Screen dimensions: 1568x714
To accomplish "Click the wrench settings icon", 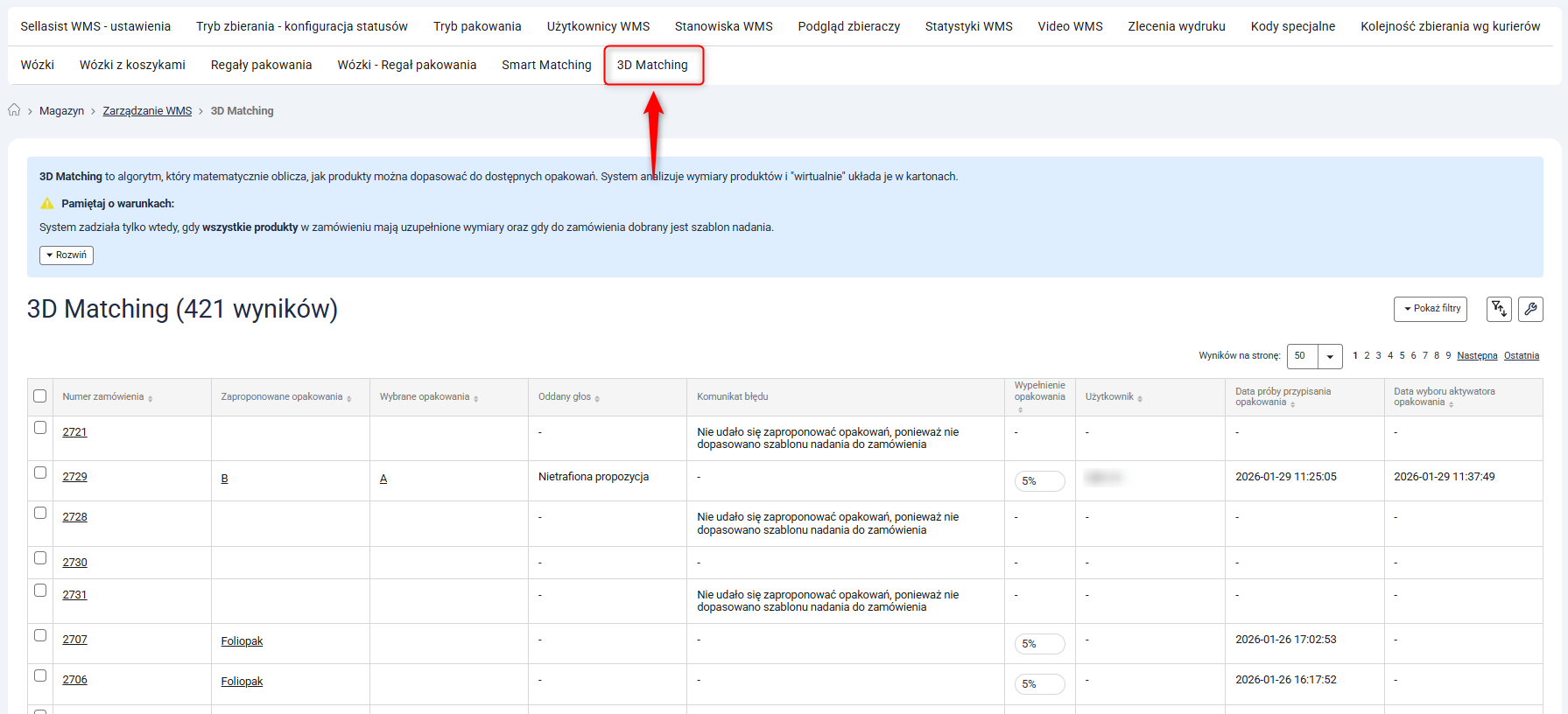I will 1530,309.
